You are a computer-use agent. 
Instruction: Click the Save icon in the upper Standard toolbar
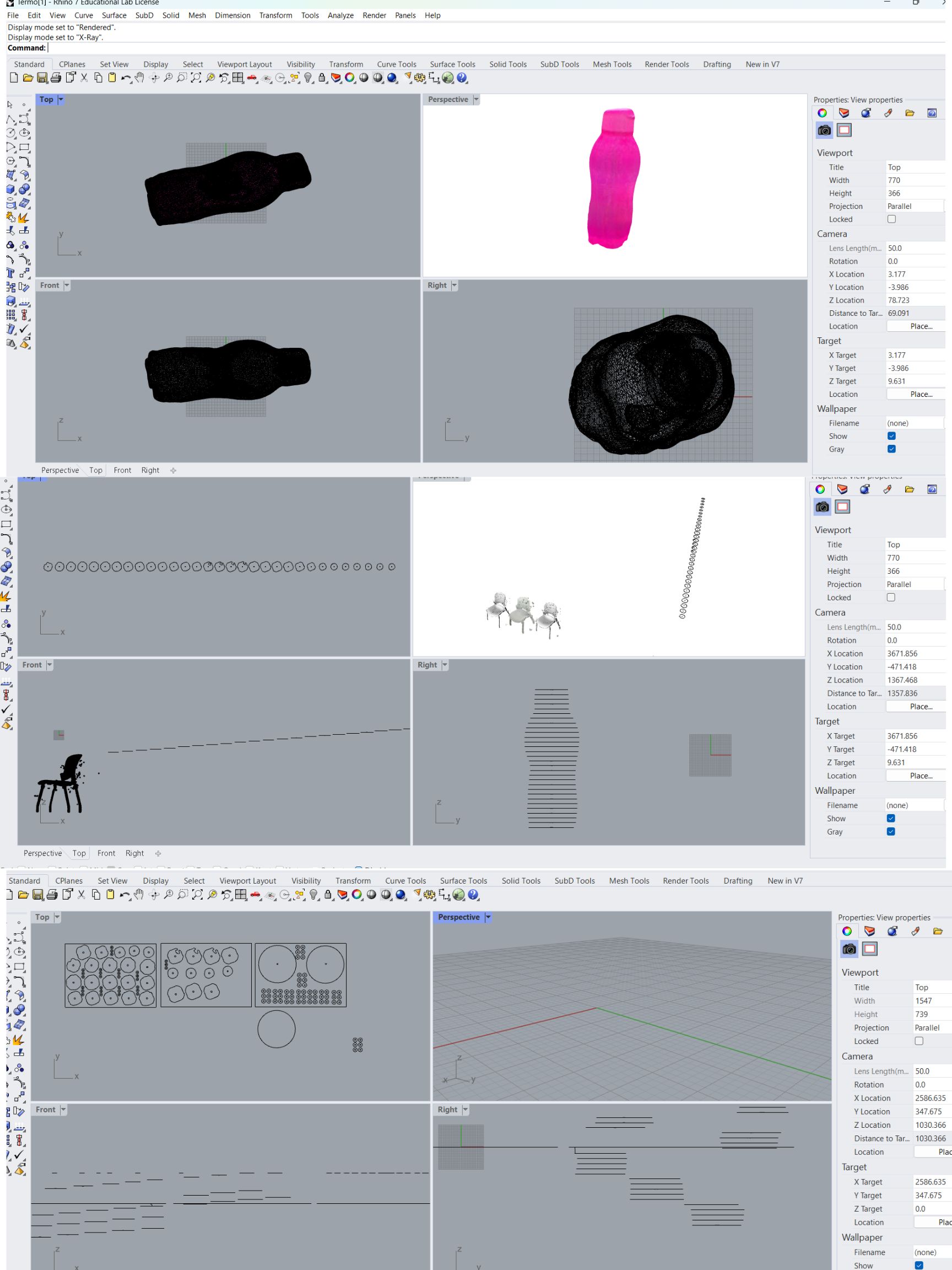42,78
